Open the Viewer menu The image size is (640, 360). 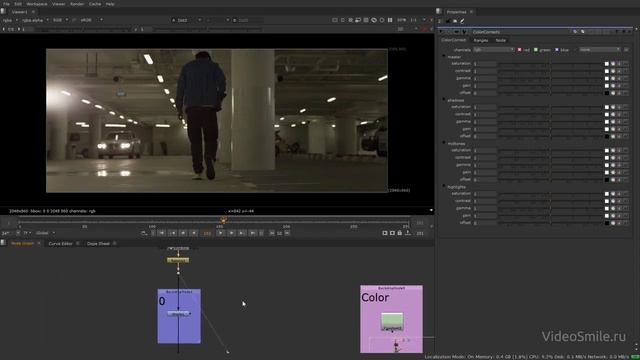point(58,4)
